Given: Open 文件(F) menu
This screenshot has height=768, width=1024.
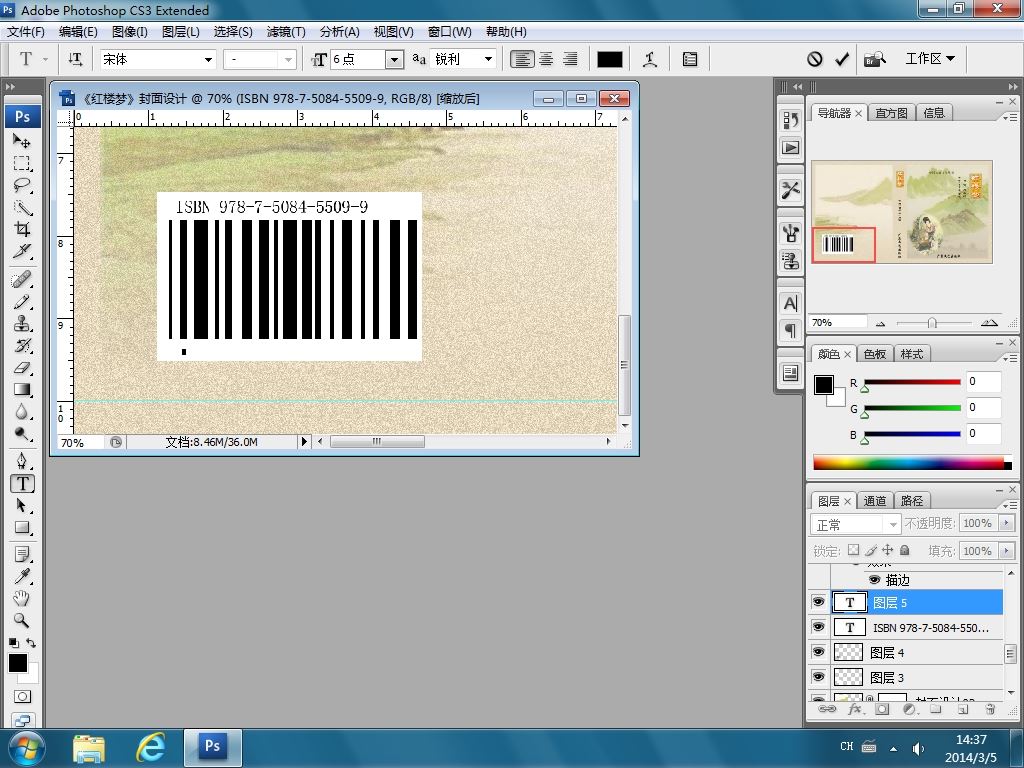Looking at the screenshot, I should point(25,31).
